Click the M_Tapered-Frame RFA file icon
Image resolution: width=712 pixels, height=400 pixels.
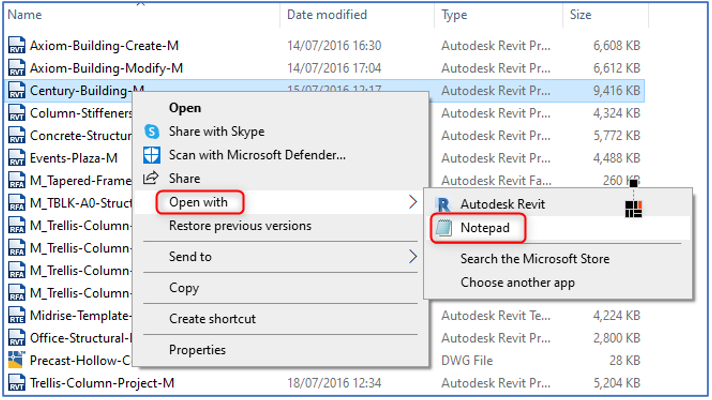(17, 180)
